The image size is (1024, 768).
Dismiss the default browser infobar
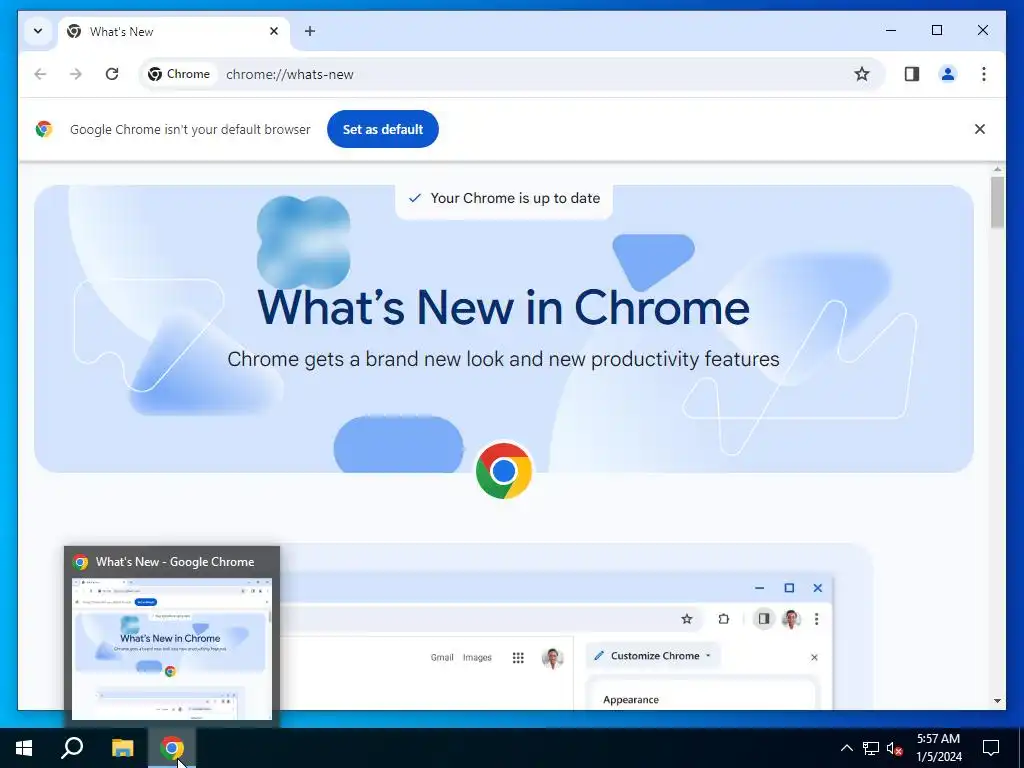coord(980,129)
